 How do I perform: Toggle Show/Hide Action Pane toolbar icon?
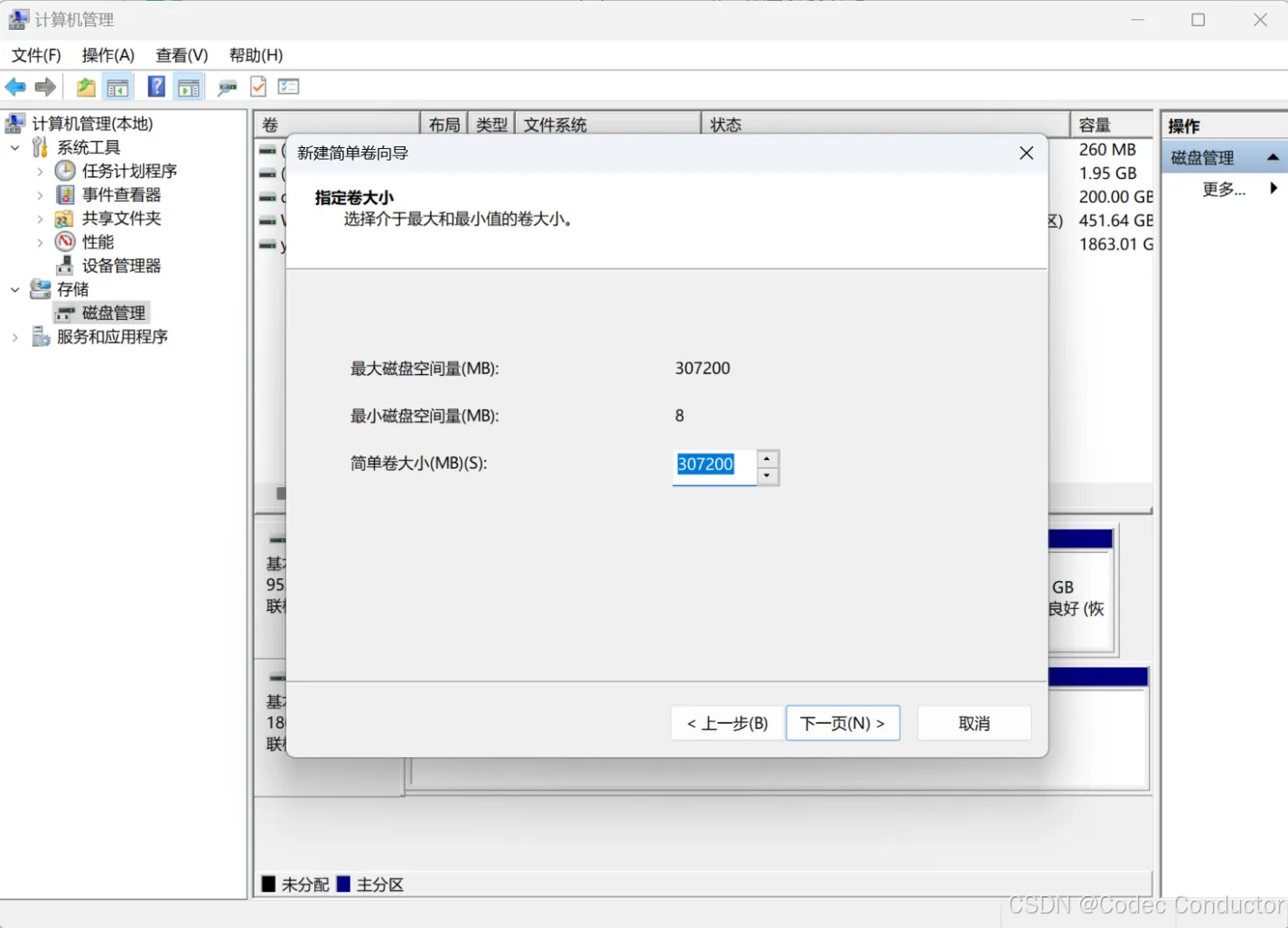(189, 87)
